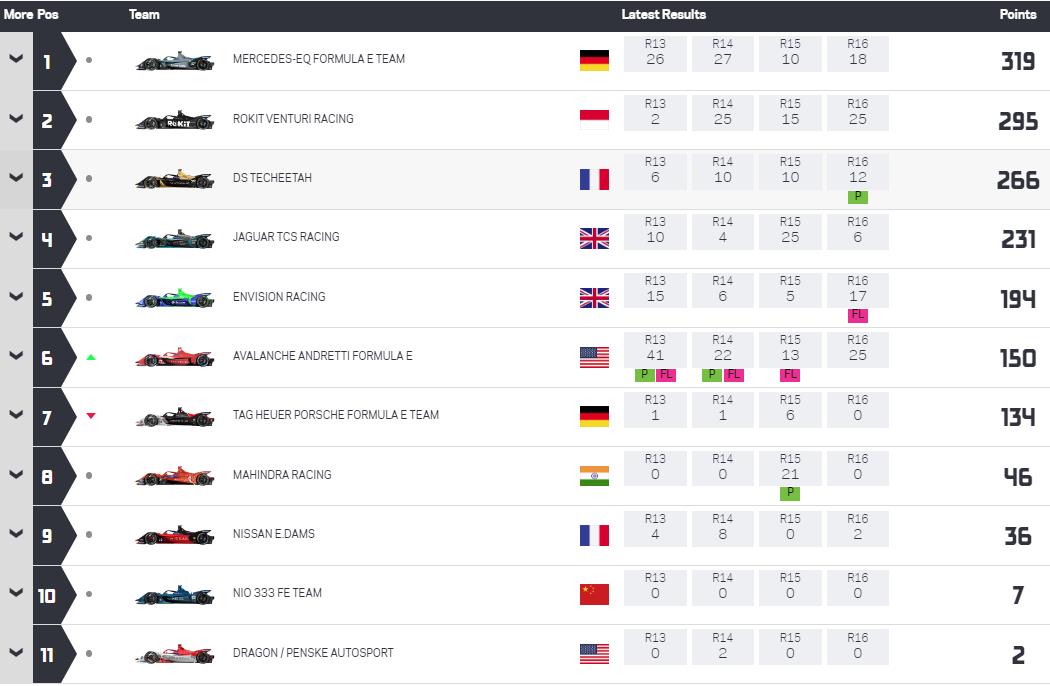Open Mercedes-EQ Formula E Team name
This screenshot has width=1050, height=686.
319,59
